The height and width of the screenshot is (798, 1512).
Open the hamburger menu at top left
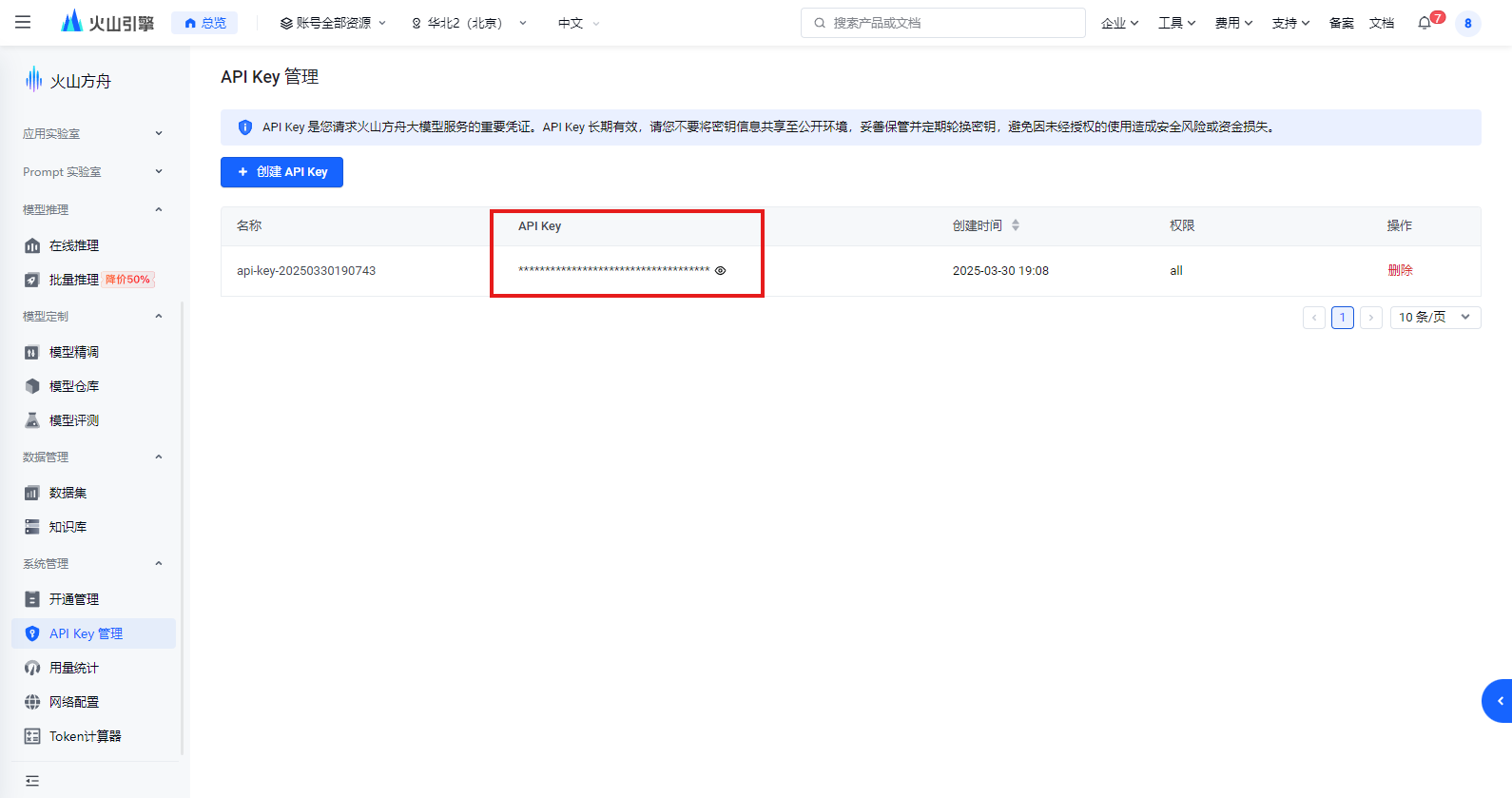[x=23, y=22]
